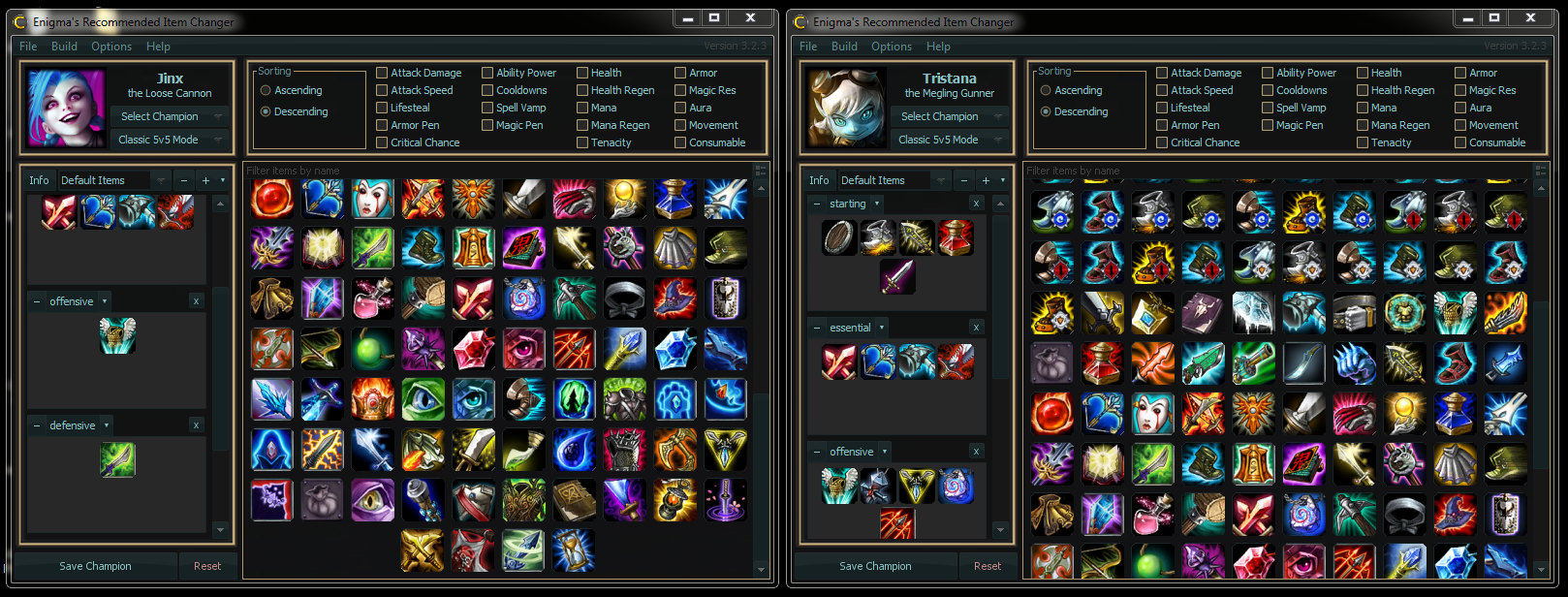Viewport: 1568px width, 597px height.
Task: Select the green blade in Jinx defensive set
Action: click(x=117, y=459)
